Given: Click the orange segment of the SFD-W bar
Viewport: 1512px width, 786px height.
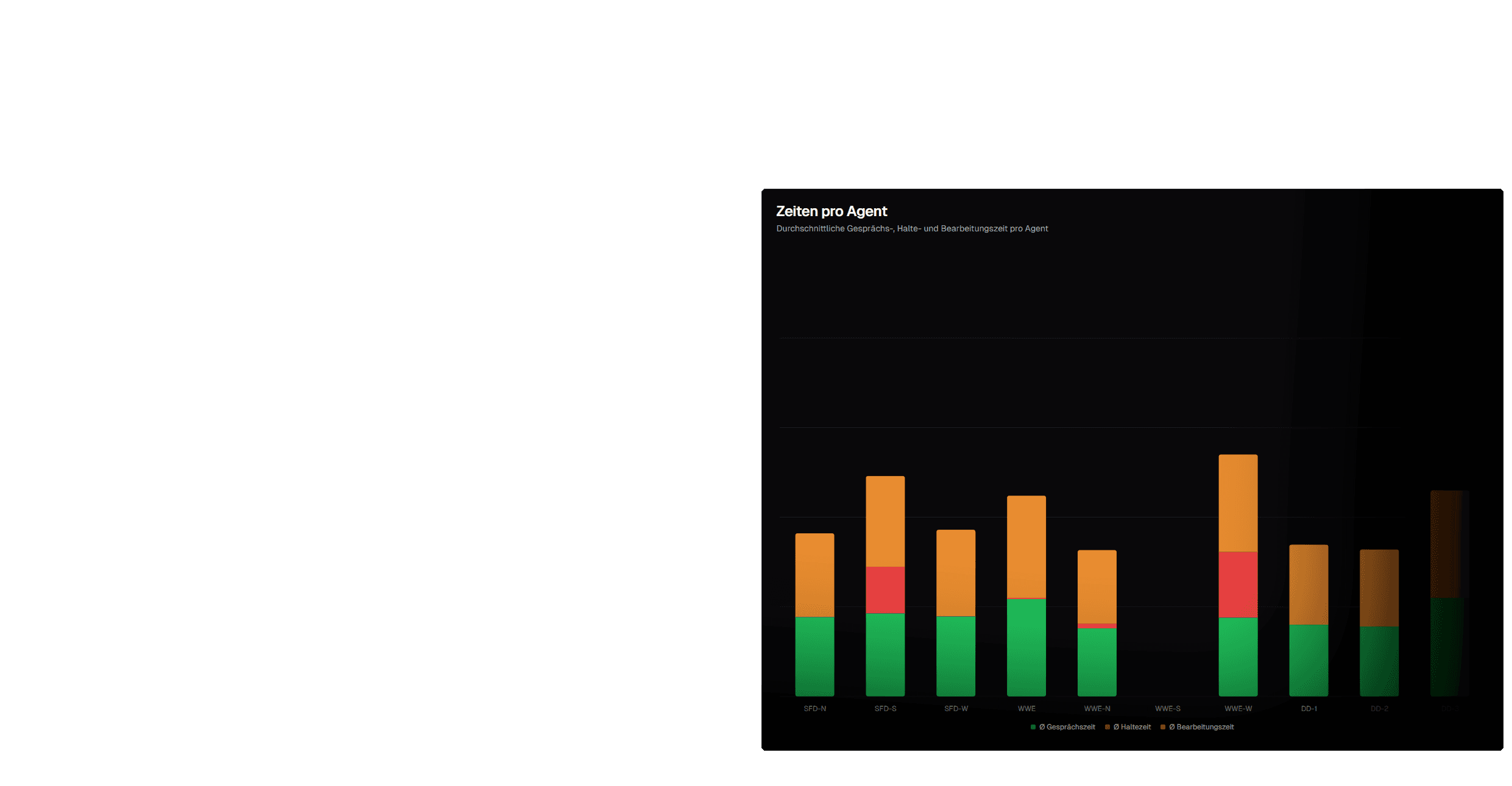Looking at the screenshot, I should 956,572.
